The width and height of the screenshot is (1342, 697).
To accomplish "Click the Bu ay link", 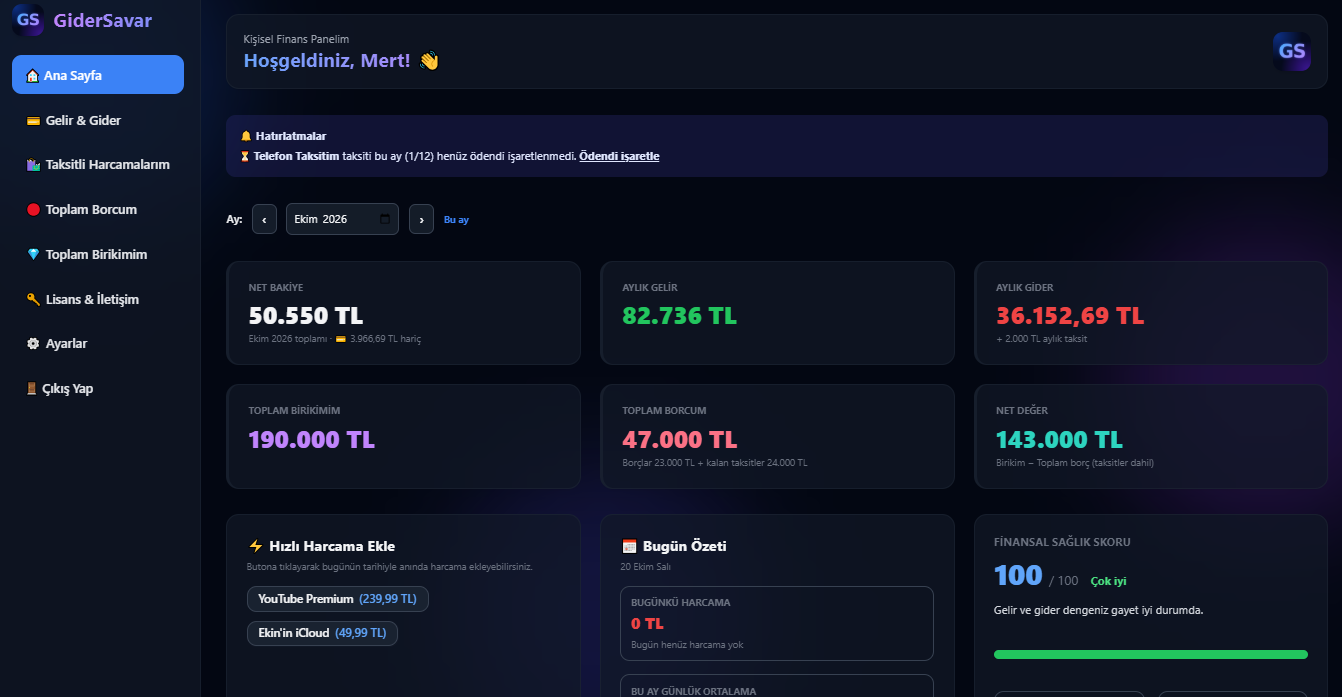I will [x=456, y=219].
